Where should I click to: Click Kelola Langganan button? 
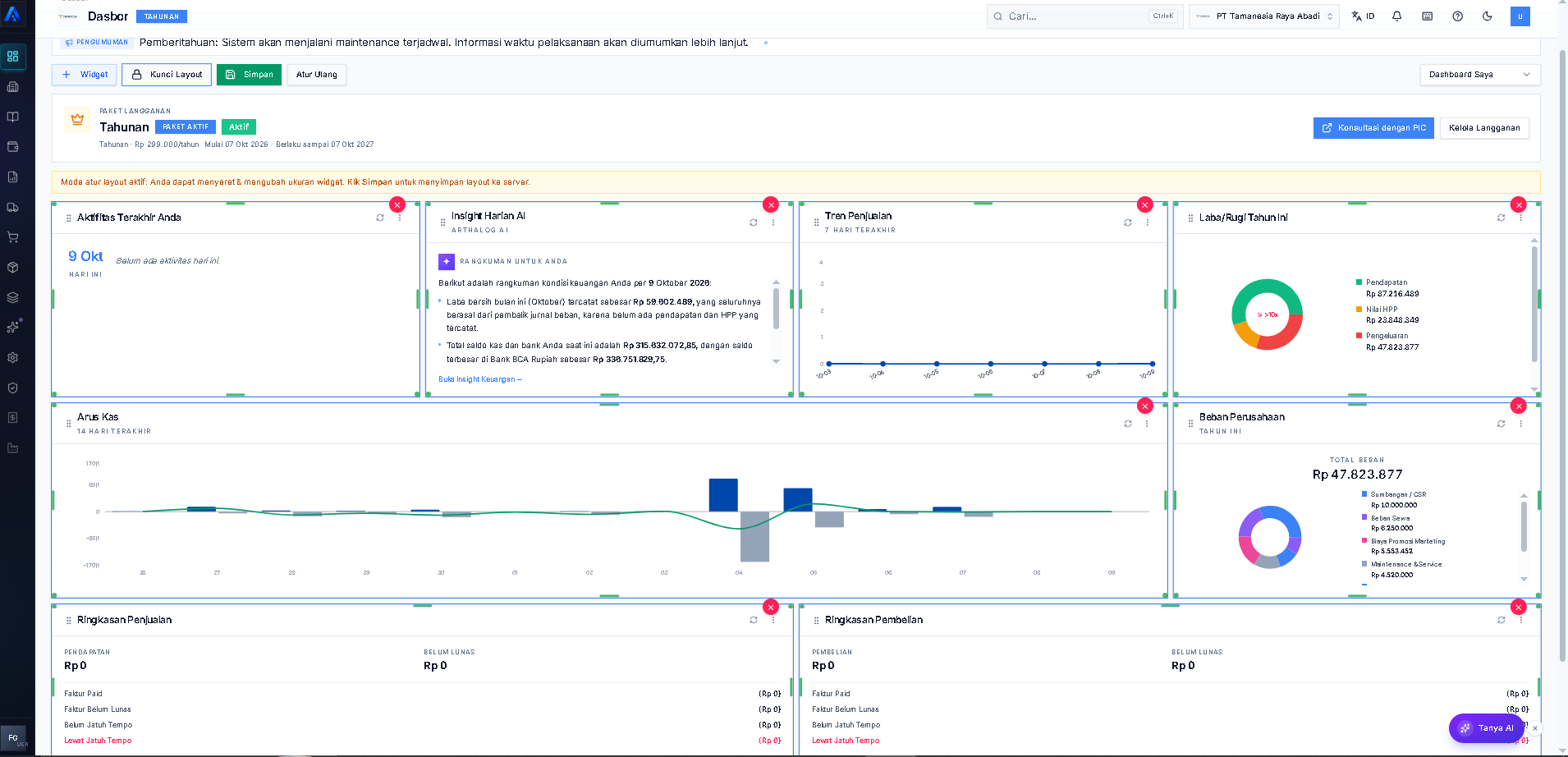coord(1483,128)
